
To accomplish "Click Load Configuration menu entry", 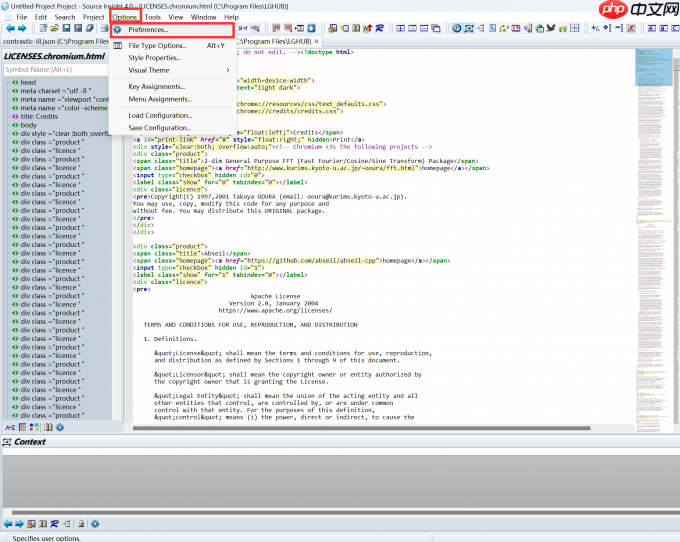I will point(159,115).
